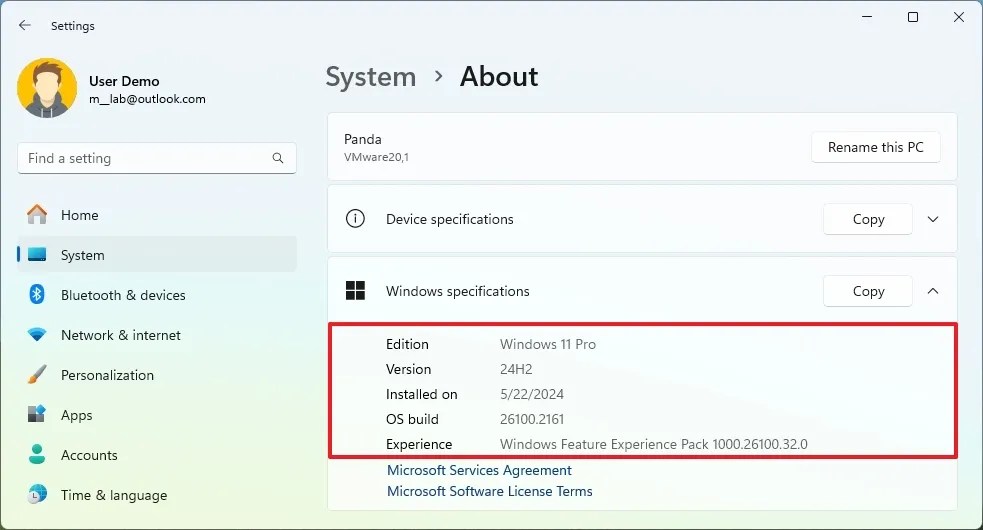
Task: Click Rename this PC button
Action: 875,147
